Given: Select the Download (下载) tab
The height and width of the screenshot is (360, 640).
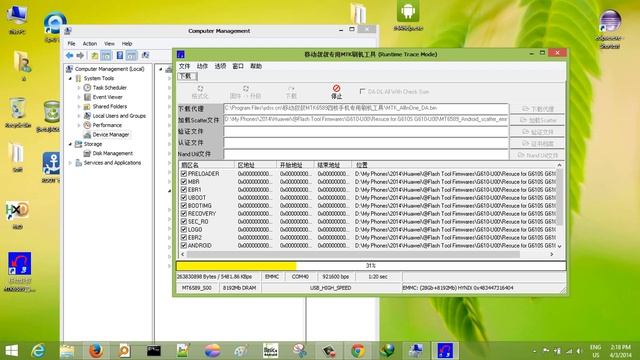Looking at the screenshot, I should pyautogui.click(x=187, y=76).
